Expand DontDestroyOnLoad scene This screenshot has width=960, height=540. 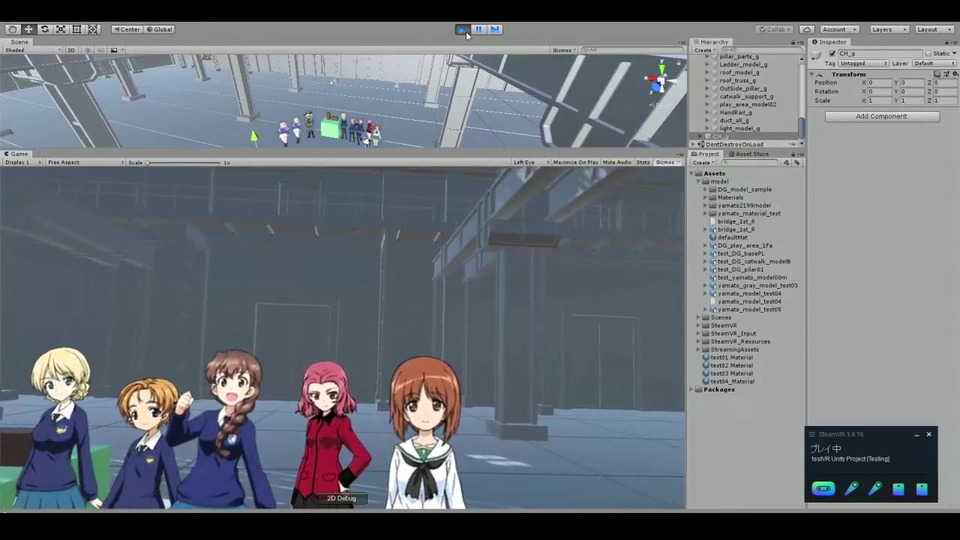point(694,144)
